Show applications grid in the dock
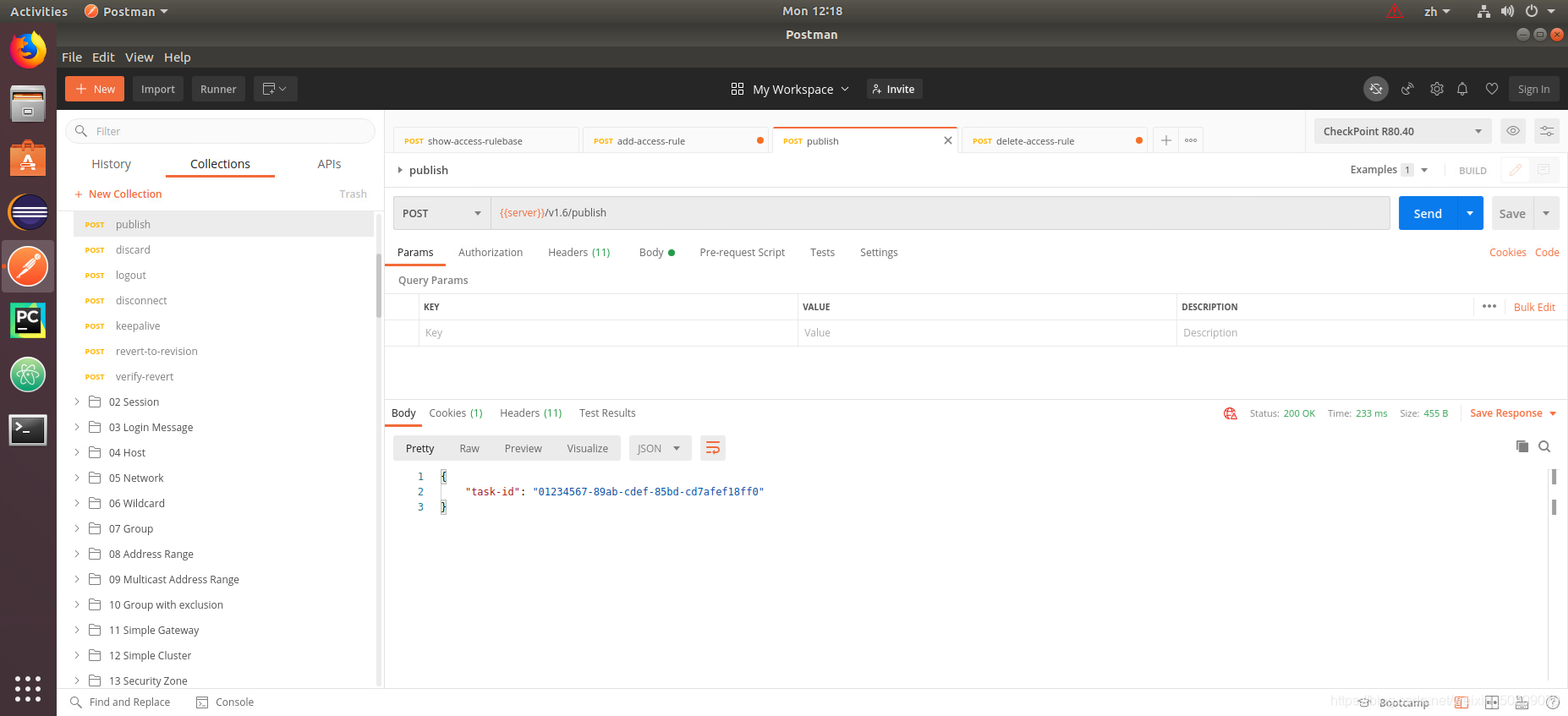 (x=28, y=688)
